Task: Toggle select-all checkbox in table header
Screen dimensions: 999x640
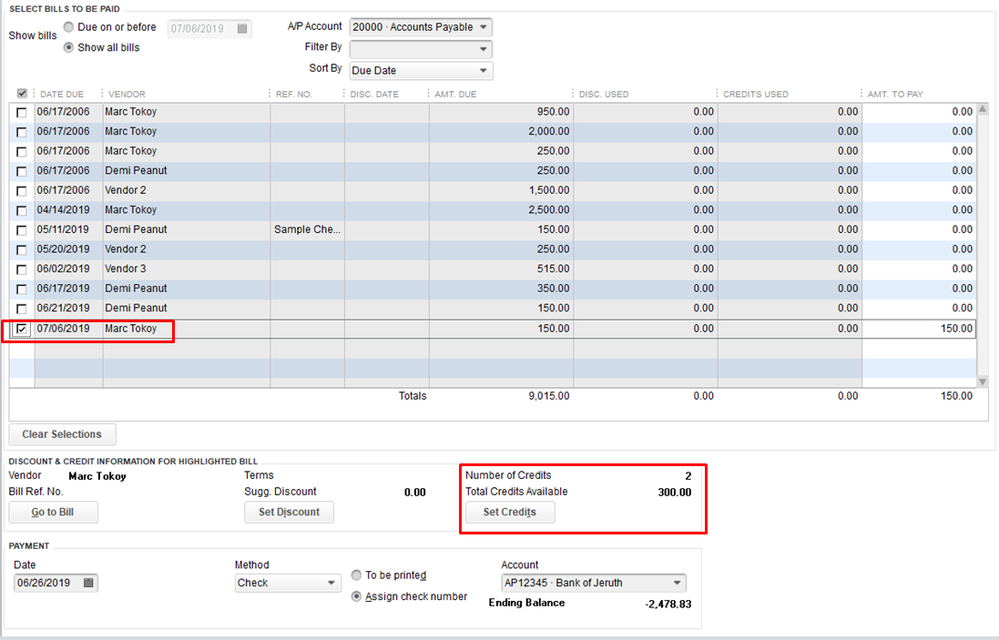Action: [x=22, y=94]
